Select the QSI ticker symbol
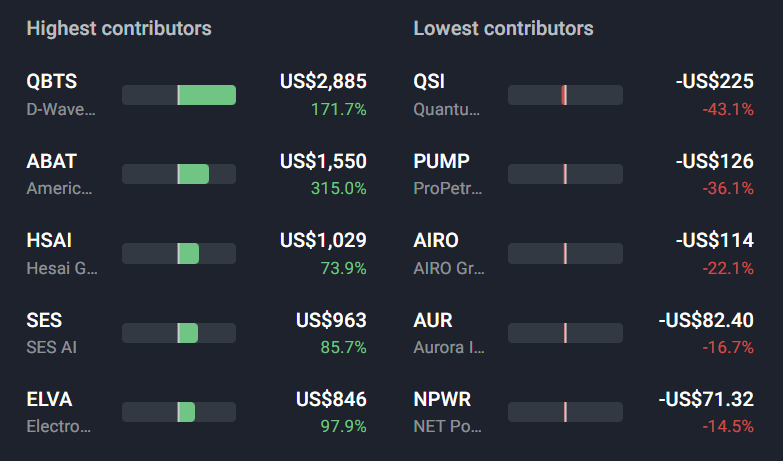 pyautogui.click(x=429, y=81)
